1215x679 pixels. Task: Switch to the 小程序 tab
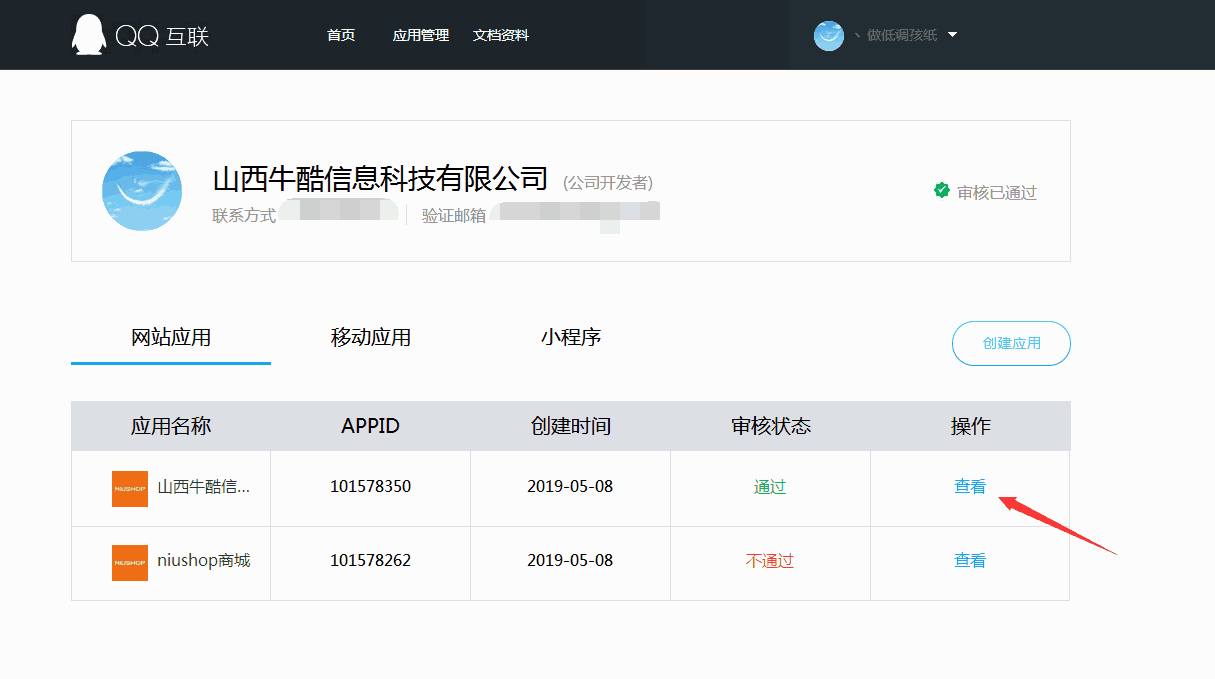571,337
